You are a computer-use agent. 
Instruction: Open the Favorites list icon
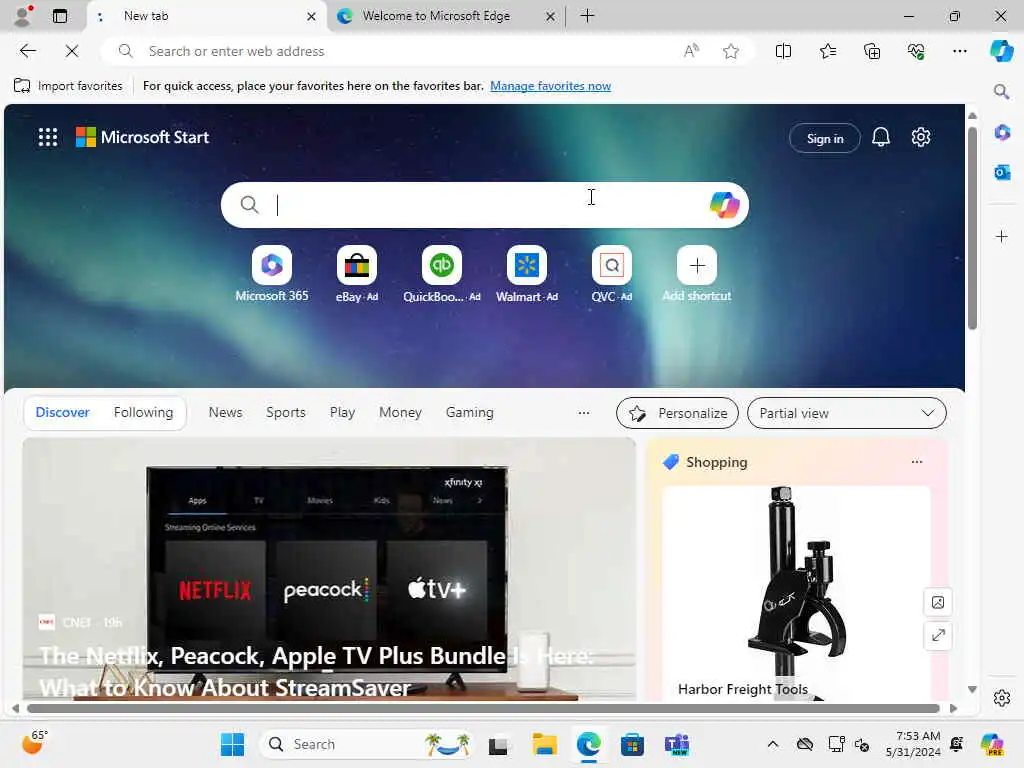click(x=827, y=51)
